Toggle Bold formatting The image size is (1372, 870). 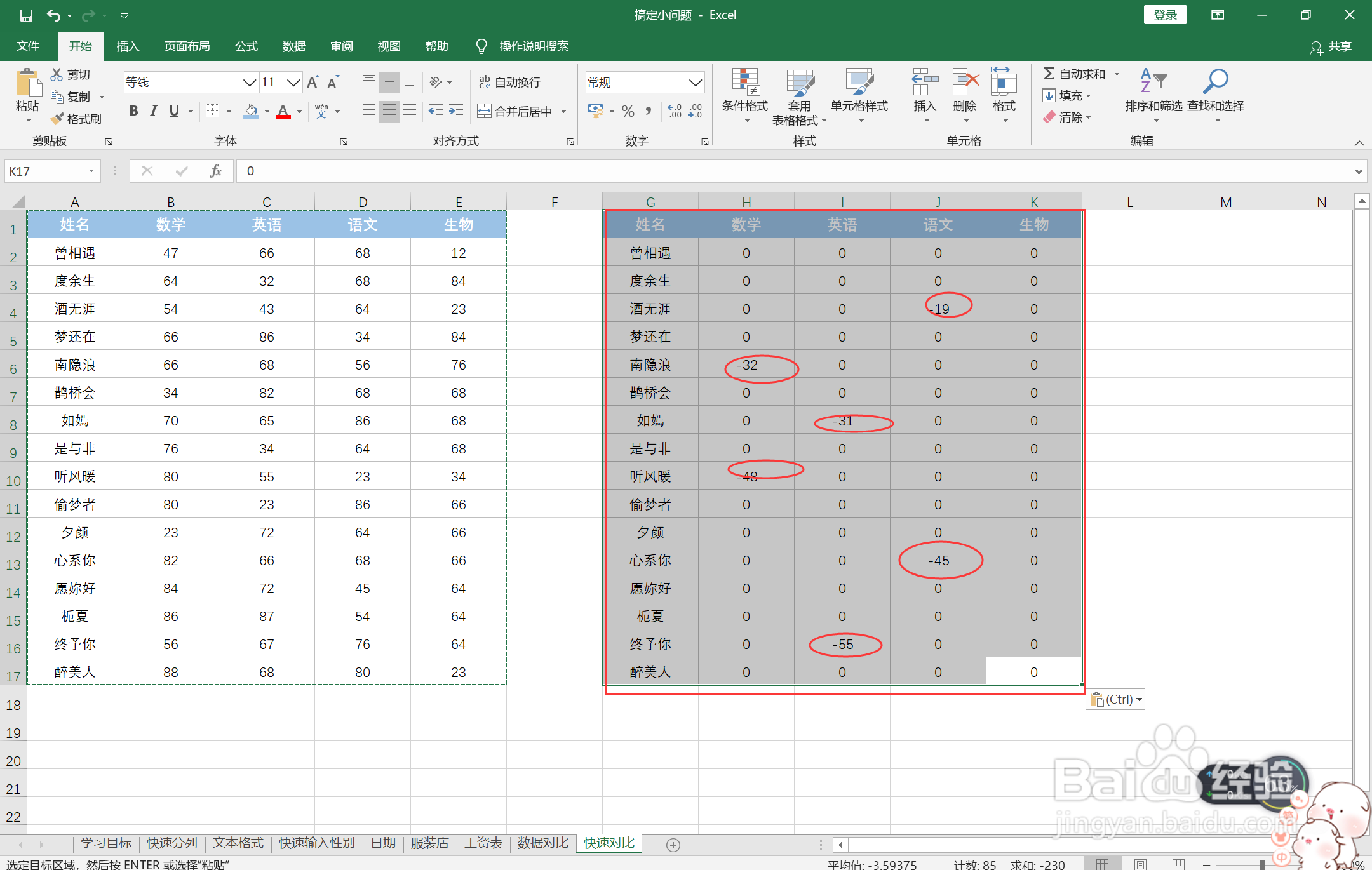pyautogui.click(x=133, y=111)
